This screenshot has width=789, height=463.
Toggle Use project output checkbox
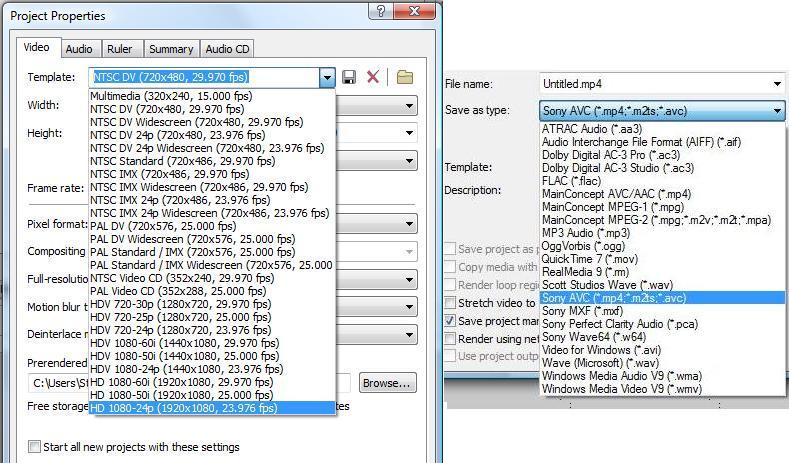click(450, 356)
